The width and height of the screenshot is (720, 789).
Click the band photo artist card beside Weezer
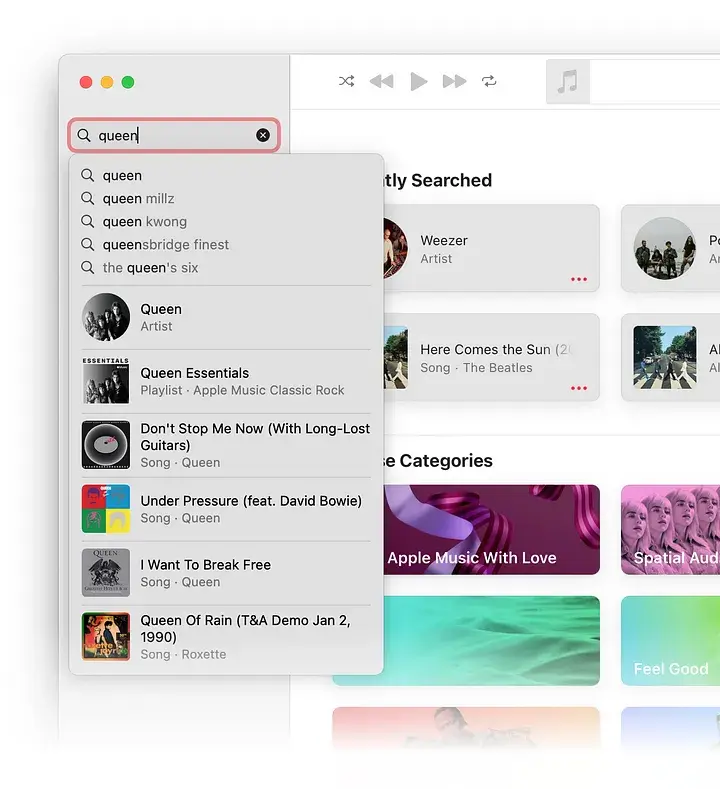click(671, 248)
